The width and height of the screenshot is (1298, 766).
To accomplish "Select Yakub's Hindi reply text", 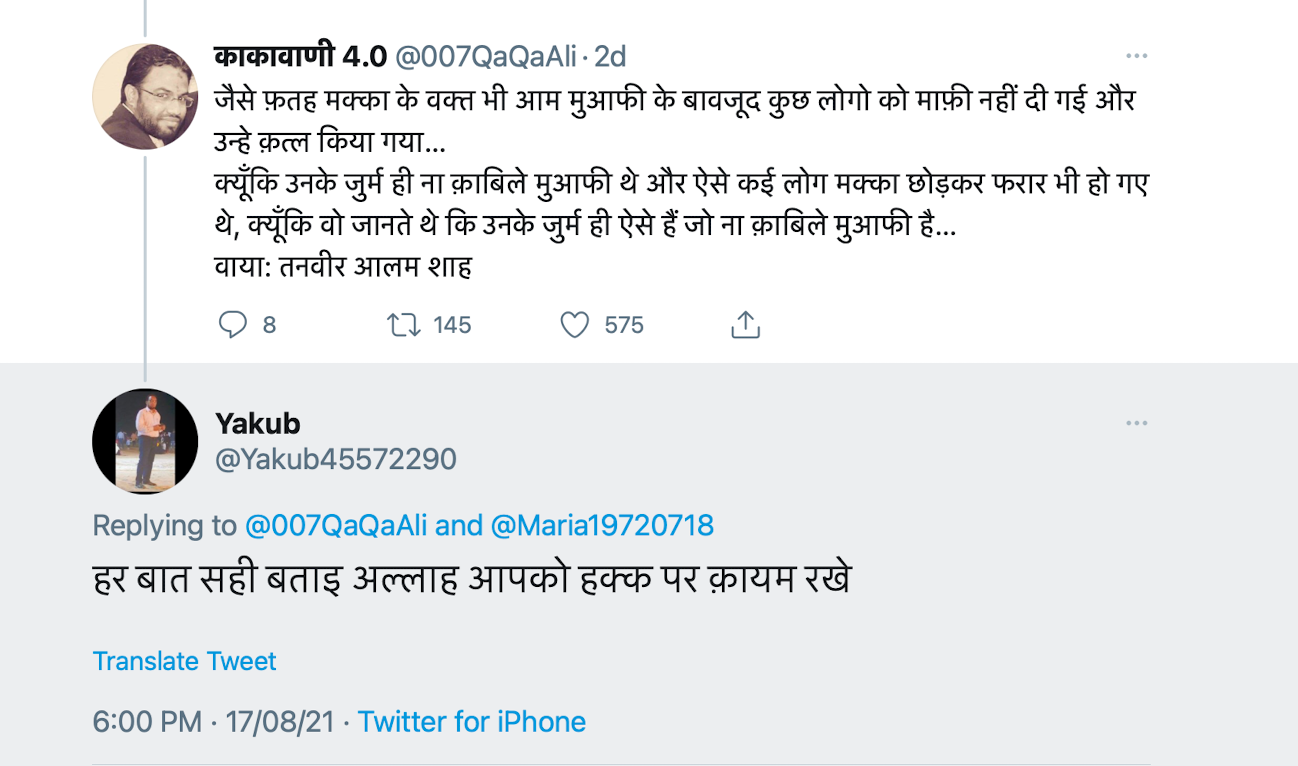I will pyautogui.click(x=470, y=581).
